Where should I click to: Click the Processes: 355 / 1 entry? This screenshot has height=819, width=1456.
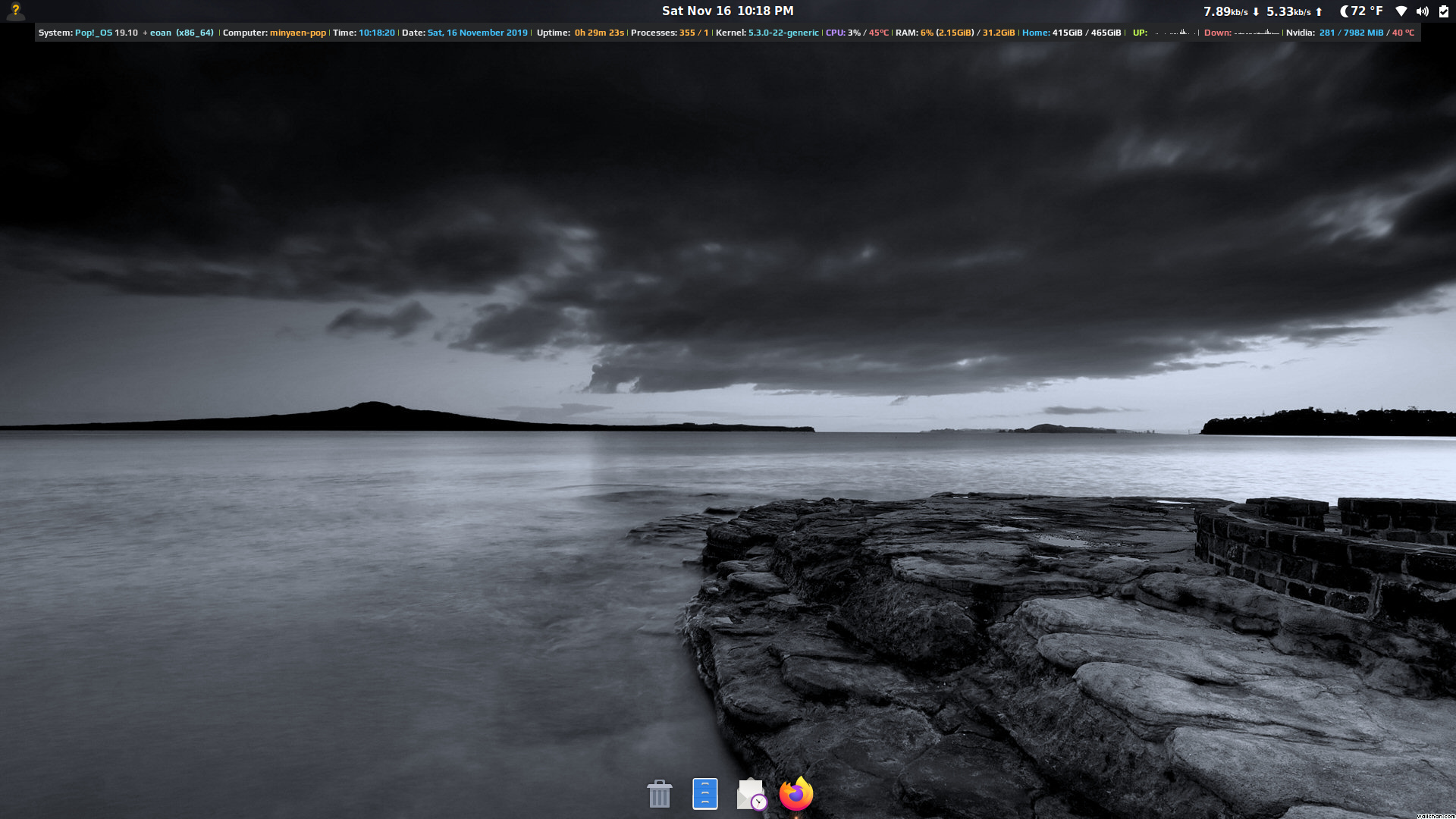coord(670,33)
